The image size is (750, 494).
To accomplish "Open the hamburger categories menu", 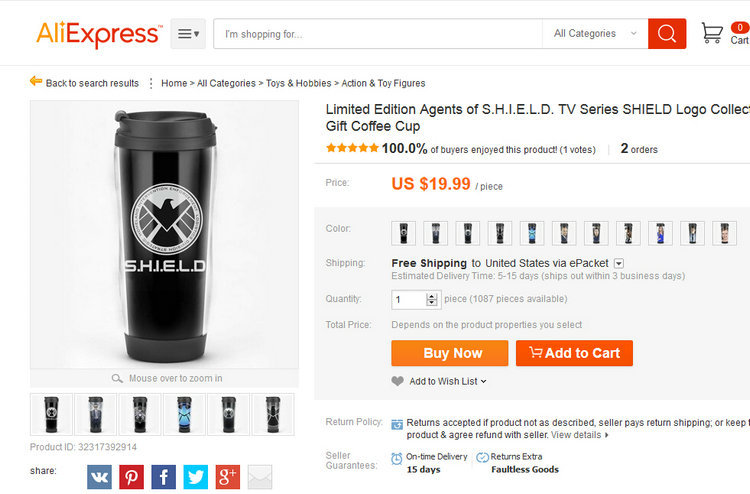I will pyautogui.click(x=188, y=34).
